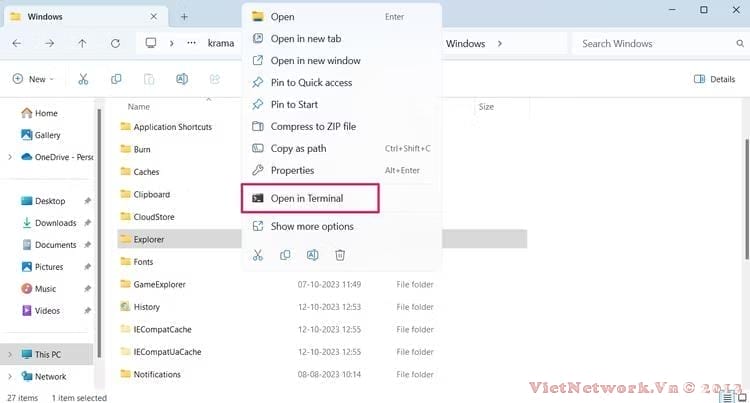Go up one folder level arrow

82,44
